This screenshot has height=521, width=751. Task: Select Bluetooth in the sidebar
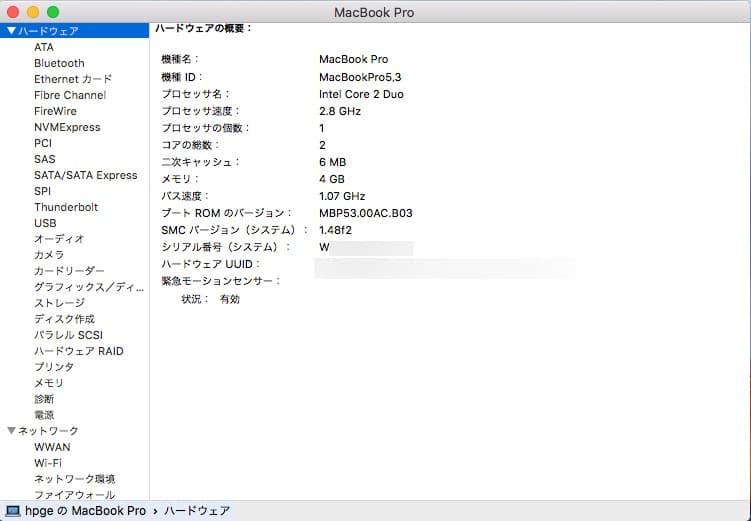pos(59,63)
